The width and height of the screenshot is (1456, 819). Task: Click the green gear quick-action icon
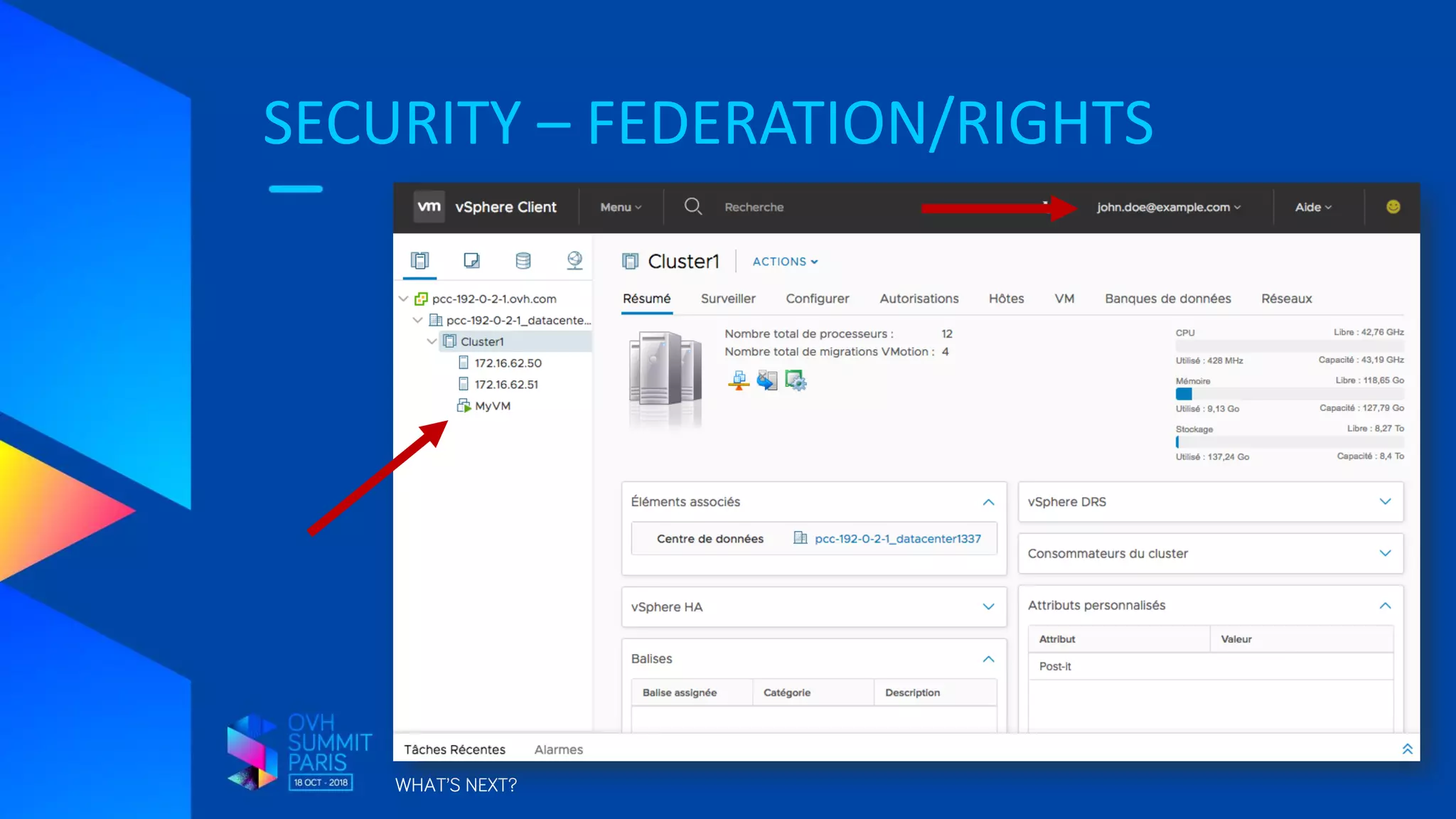point(796,380)
